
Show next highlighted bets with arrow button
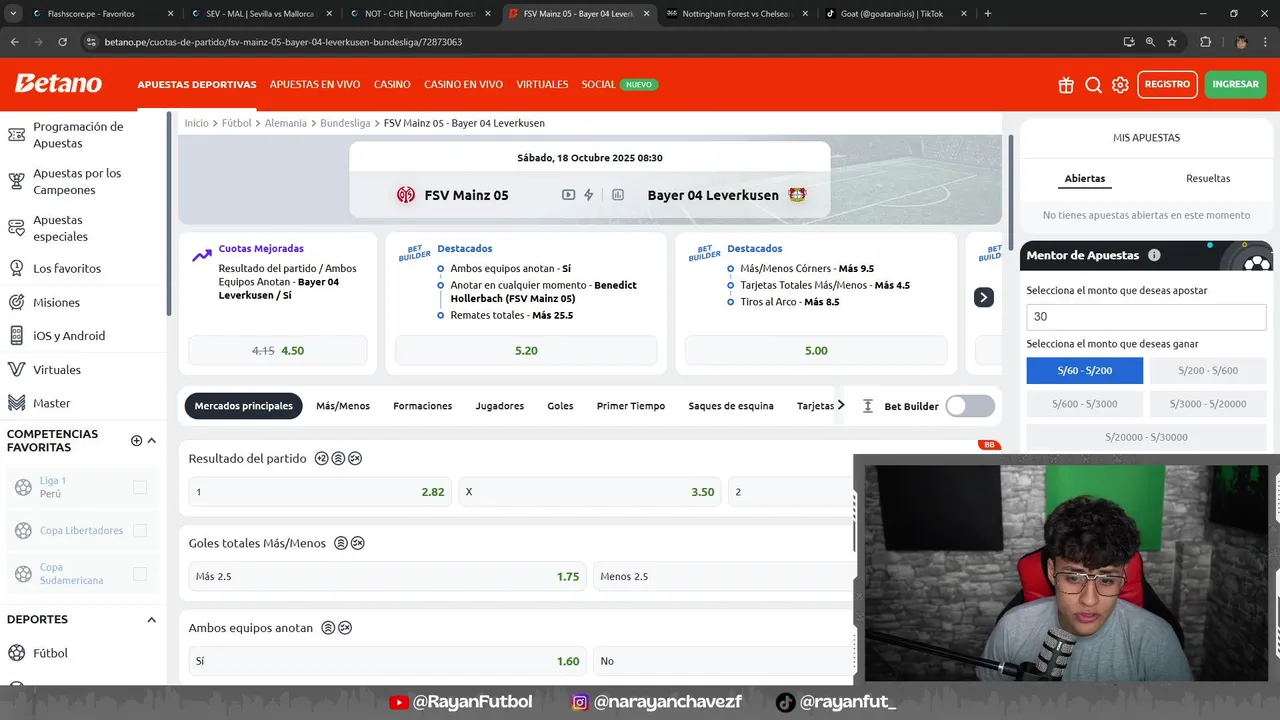pos(984,297)
